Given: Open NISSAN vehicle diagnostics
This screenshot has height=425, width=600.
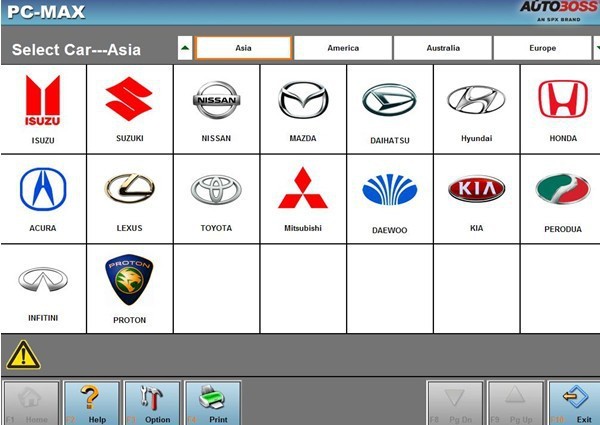Looking at the screenshot, I should pos(216,109).
